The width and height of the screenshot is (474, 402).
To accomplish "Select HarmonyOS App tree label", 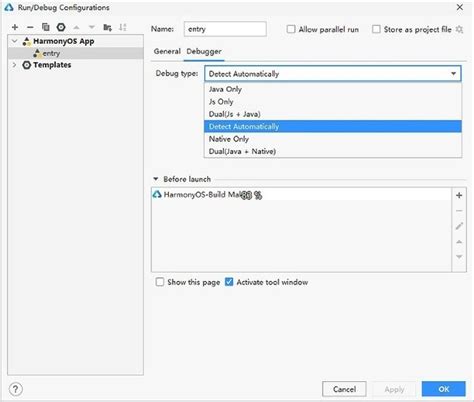I will click(64, 41).
